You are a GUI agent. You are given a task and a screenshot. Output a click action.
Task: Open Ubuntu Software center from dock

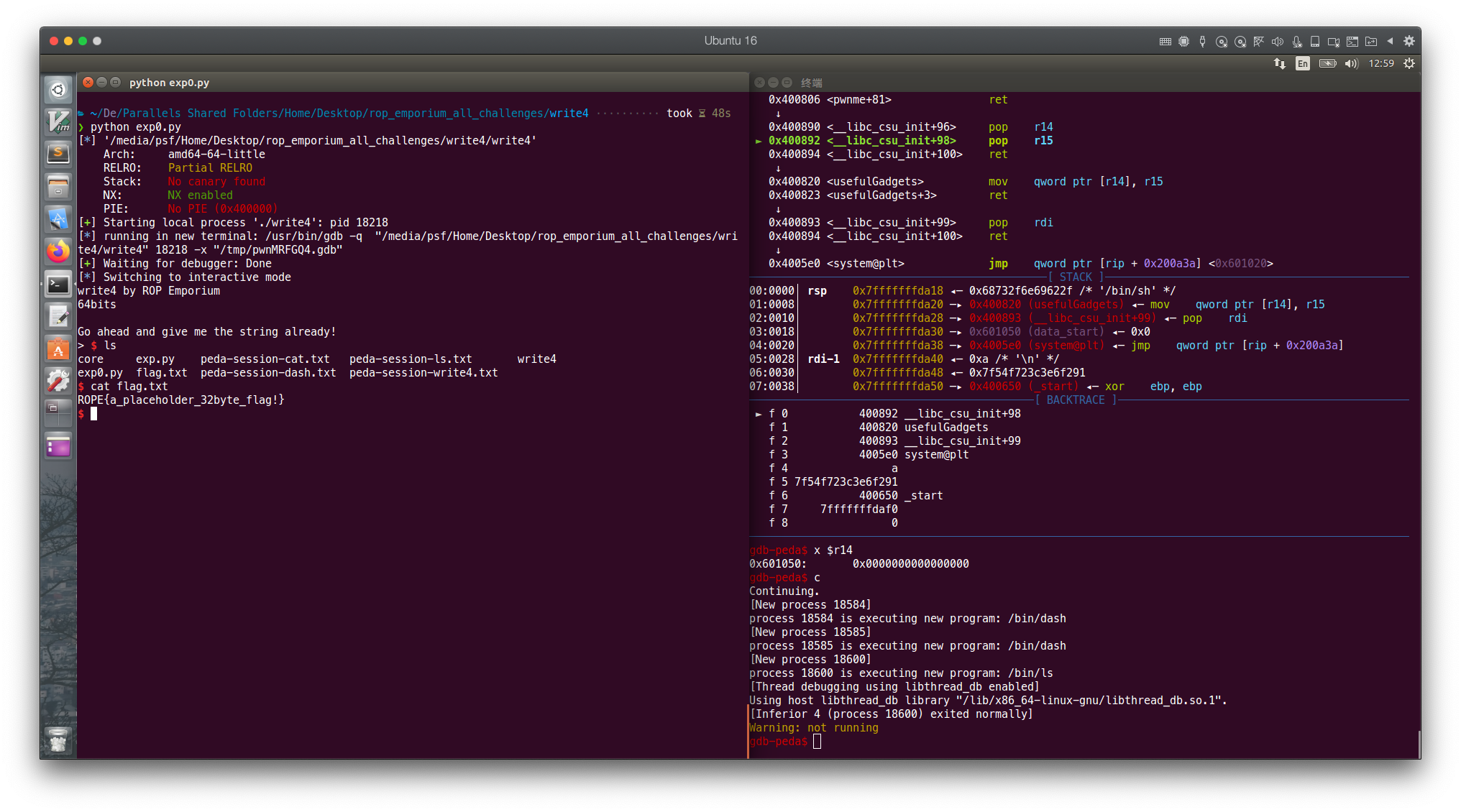click(x=58, y=350)
